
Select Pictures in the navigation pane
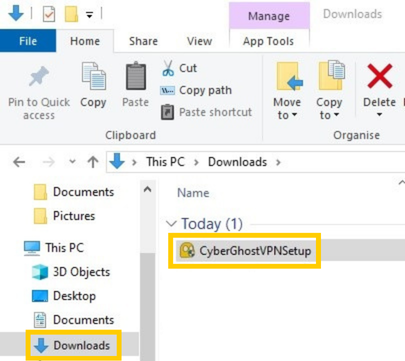coord(64,216)
